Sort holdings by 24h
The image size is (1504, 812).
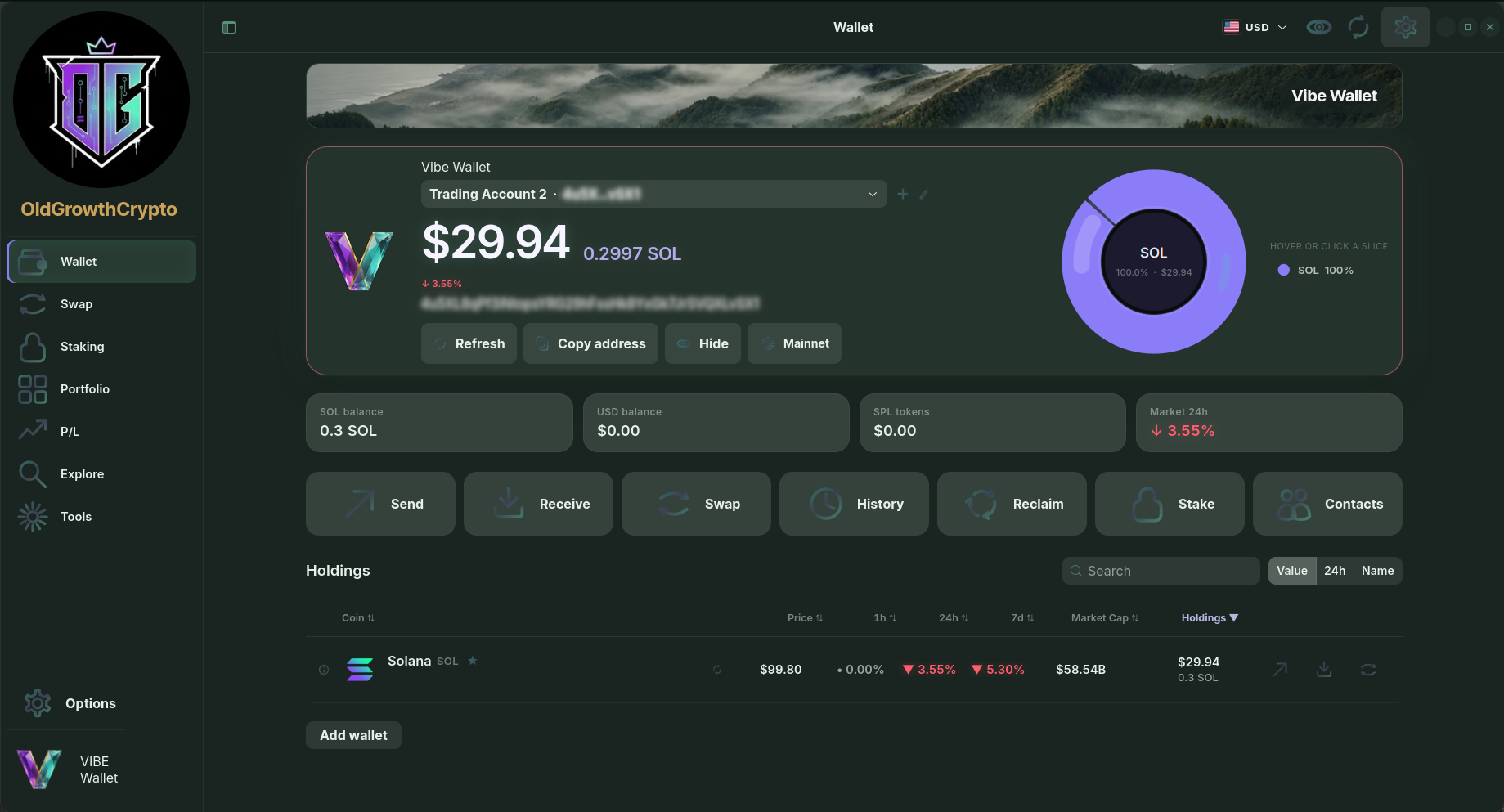tap(1335, 571)
